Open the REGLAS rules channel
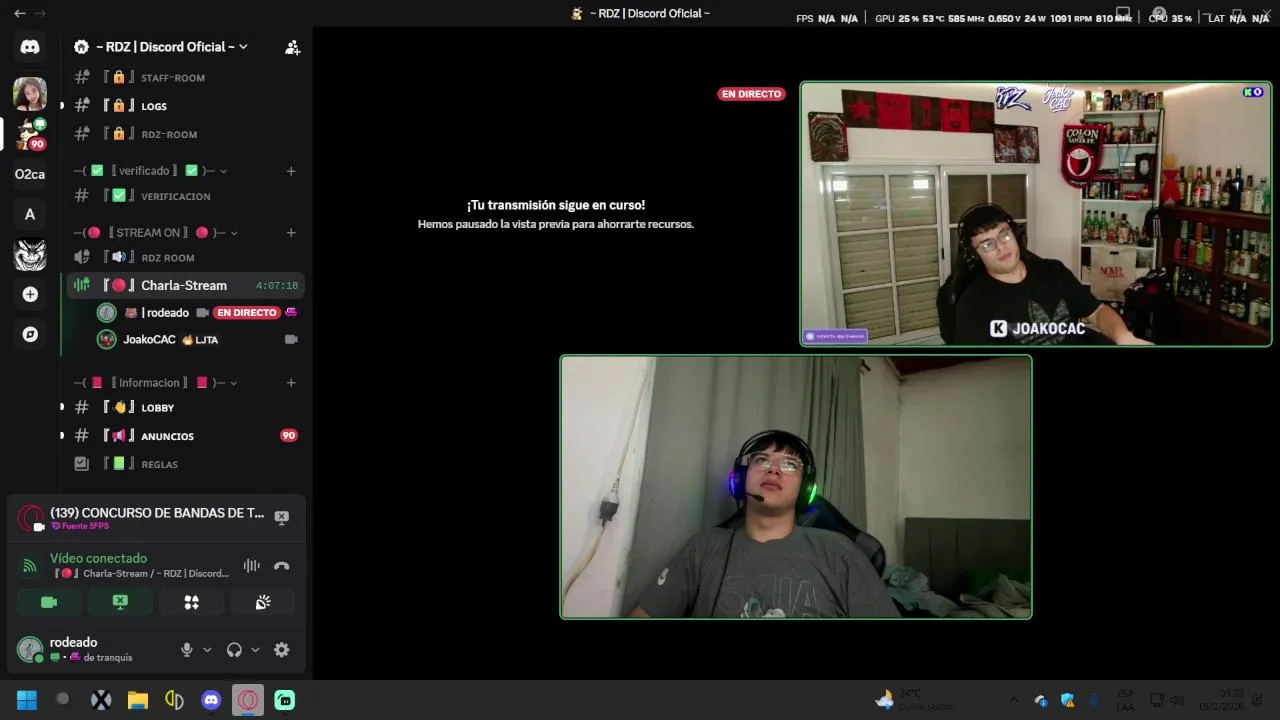Viewport: 1280px width, 720px height. 185,464
